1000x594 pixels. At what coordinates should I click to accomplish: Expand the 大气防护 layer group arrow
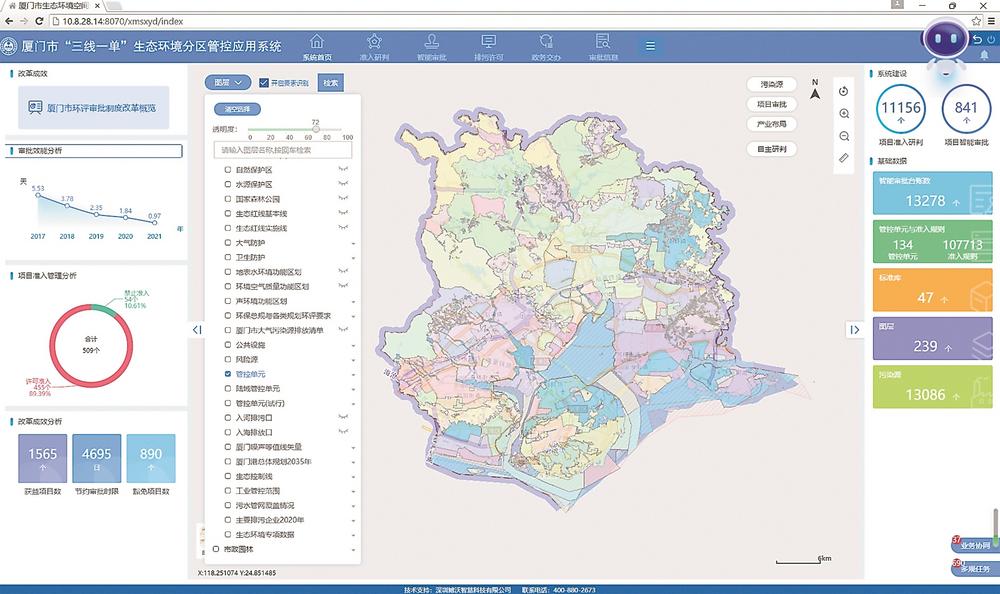[x=353, y=243]
